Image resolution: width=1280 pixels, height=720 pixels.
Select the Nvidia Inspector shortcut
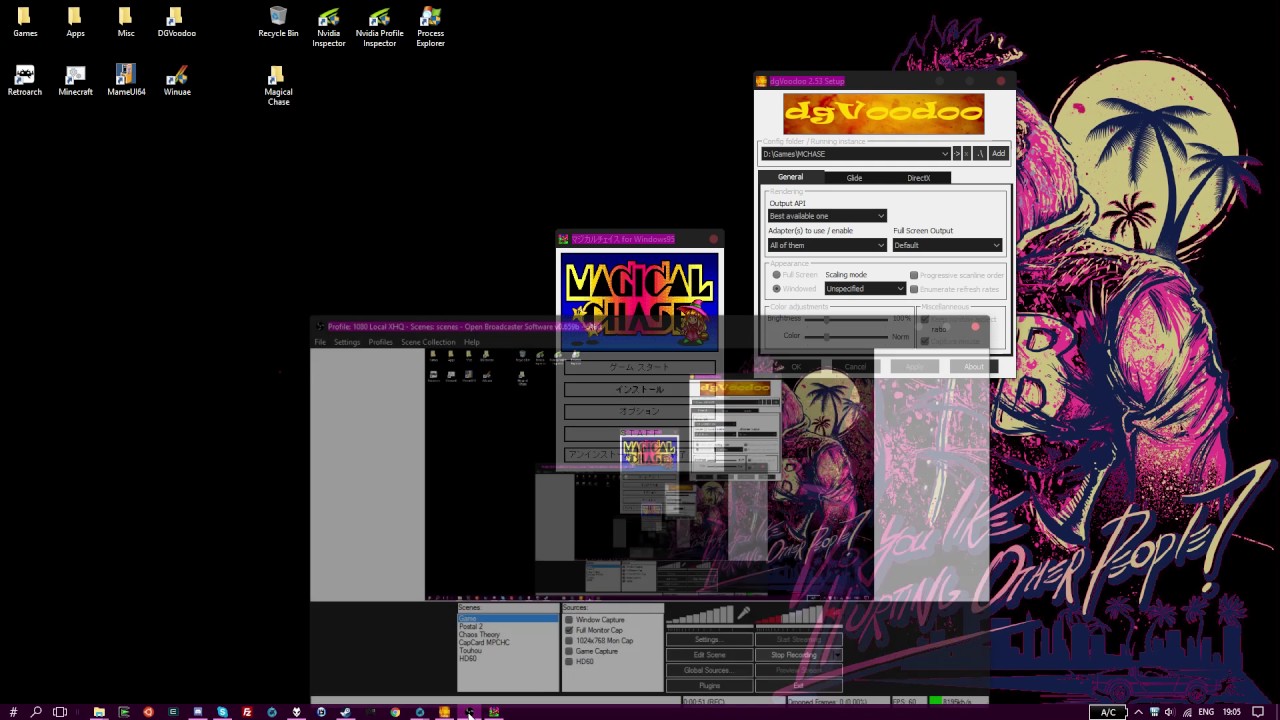pyautogui.click(x=329, y=28)
